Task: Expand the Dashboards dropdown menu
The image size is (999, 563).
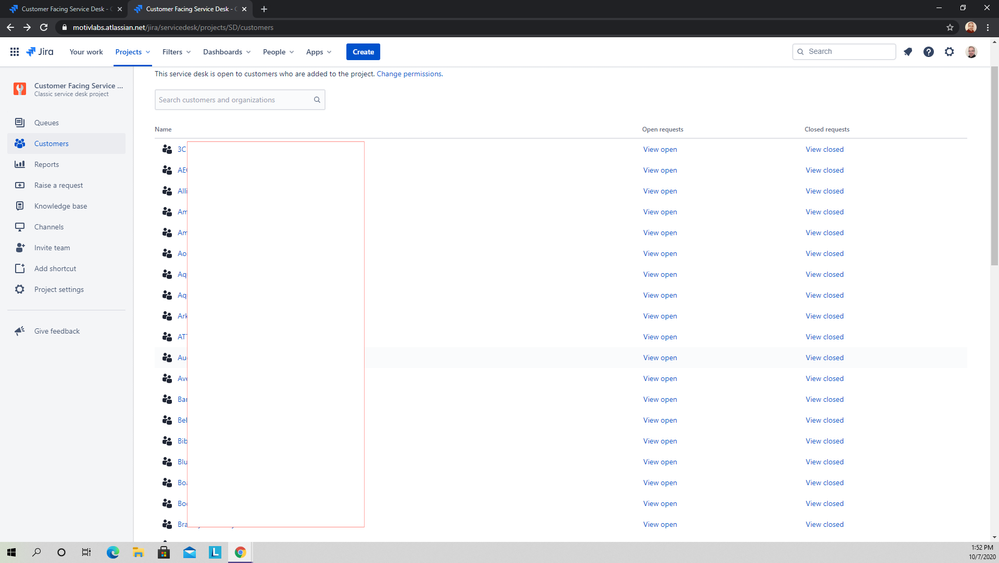Action: coord(227,52)
